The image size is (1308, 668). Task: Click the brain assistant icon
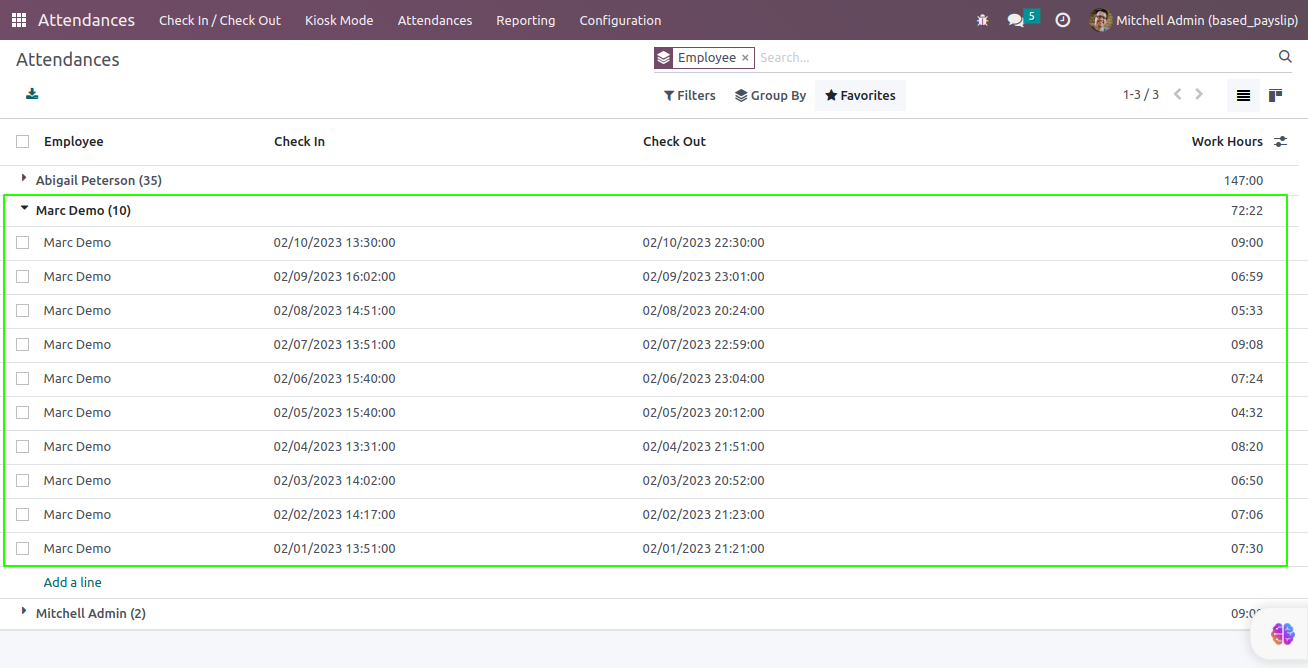pos(1283,633)
